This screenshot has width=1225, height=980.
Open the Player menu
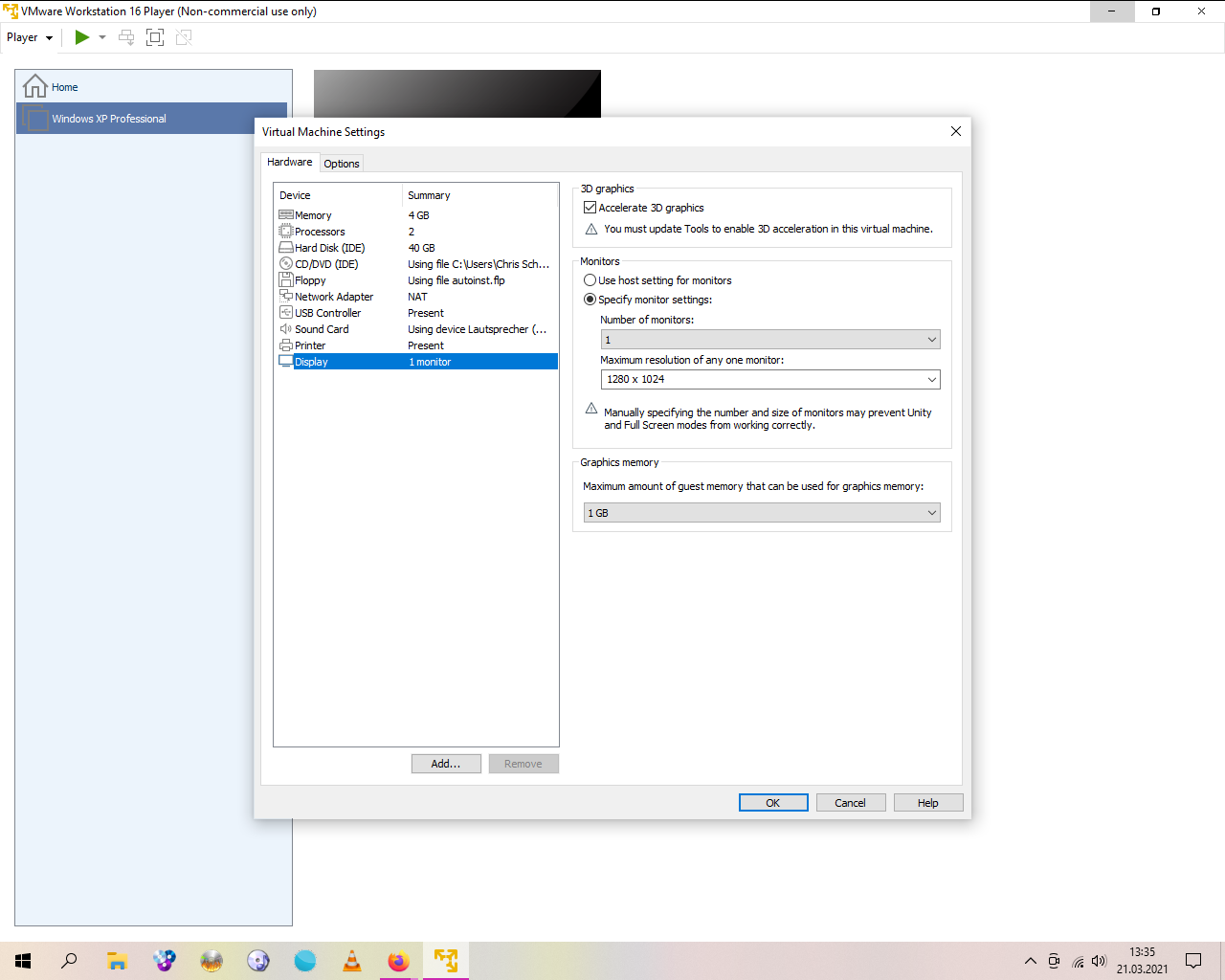click(x=30, y=37)
